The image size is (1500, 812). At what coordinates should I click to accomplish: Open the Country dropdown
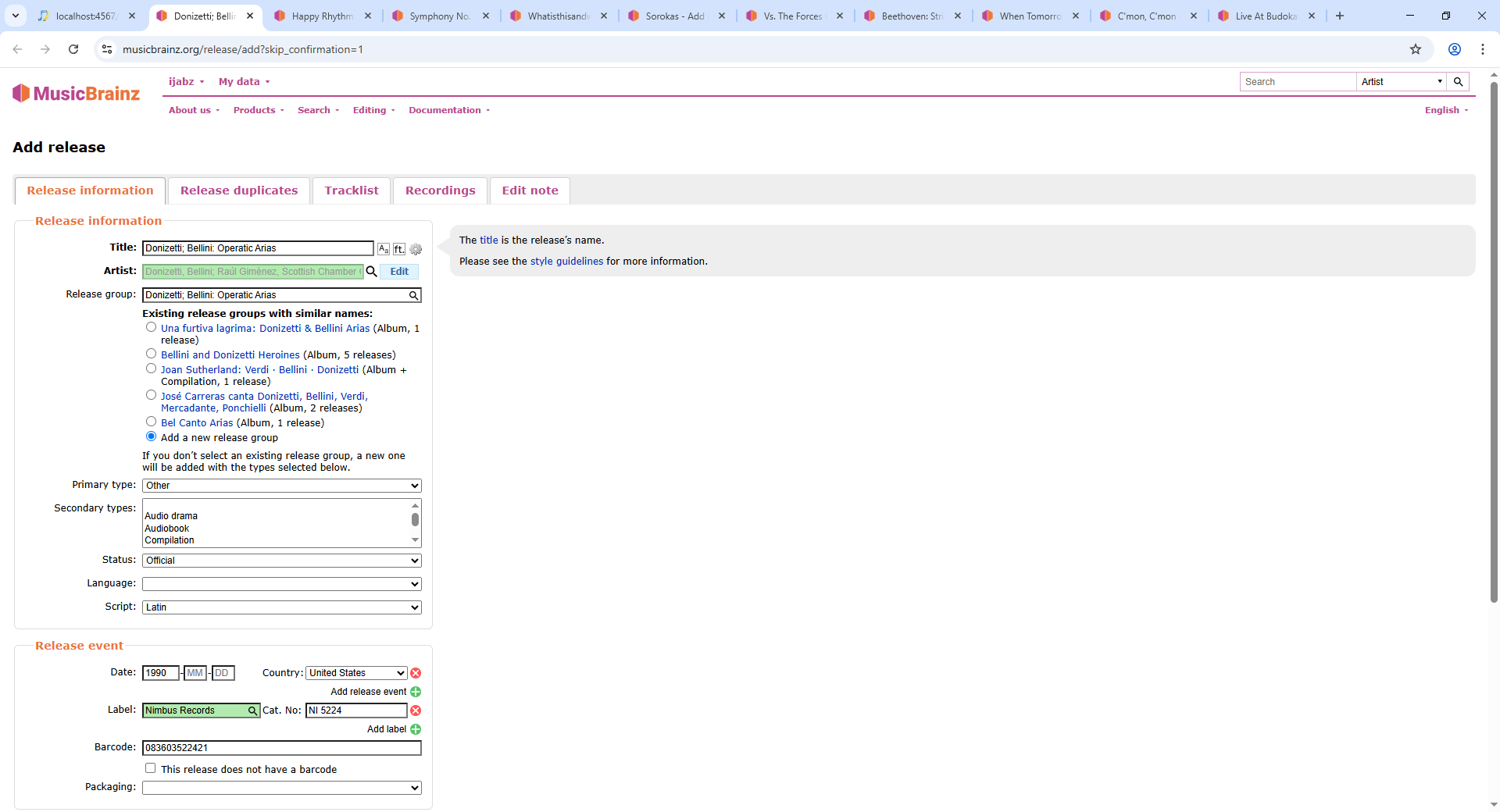tap(356, 673)
